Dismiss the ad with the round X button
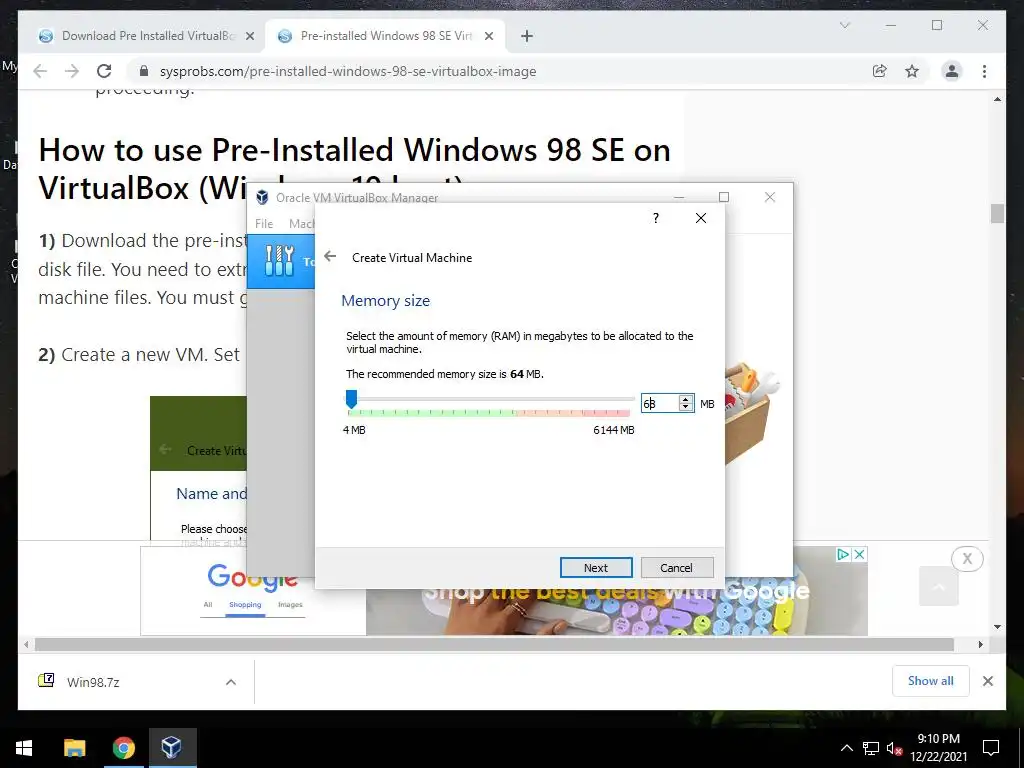The image size is (1024, 768). 967,559
